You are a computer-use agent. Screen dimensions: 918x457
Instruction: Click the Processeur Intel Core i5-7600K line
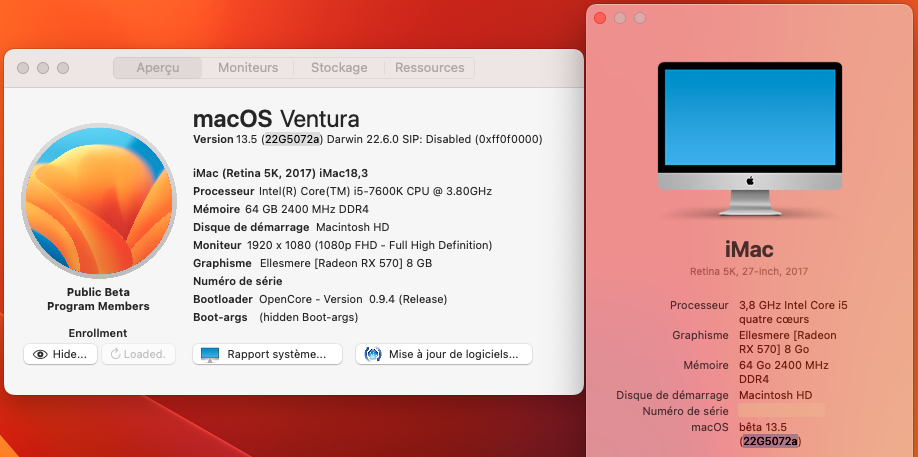coord(342,191)
